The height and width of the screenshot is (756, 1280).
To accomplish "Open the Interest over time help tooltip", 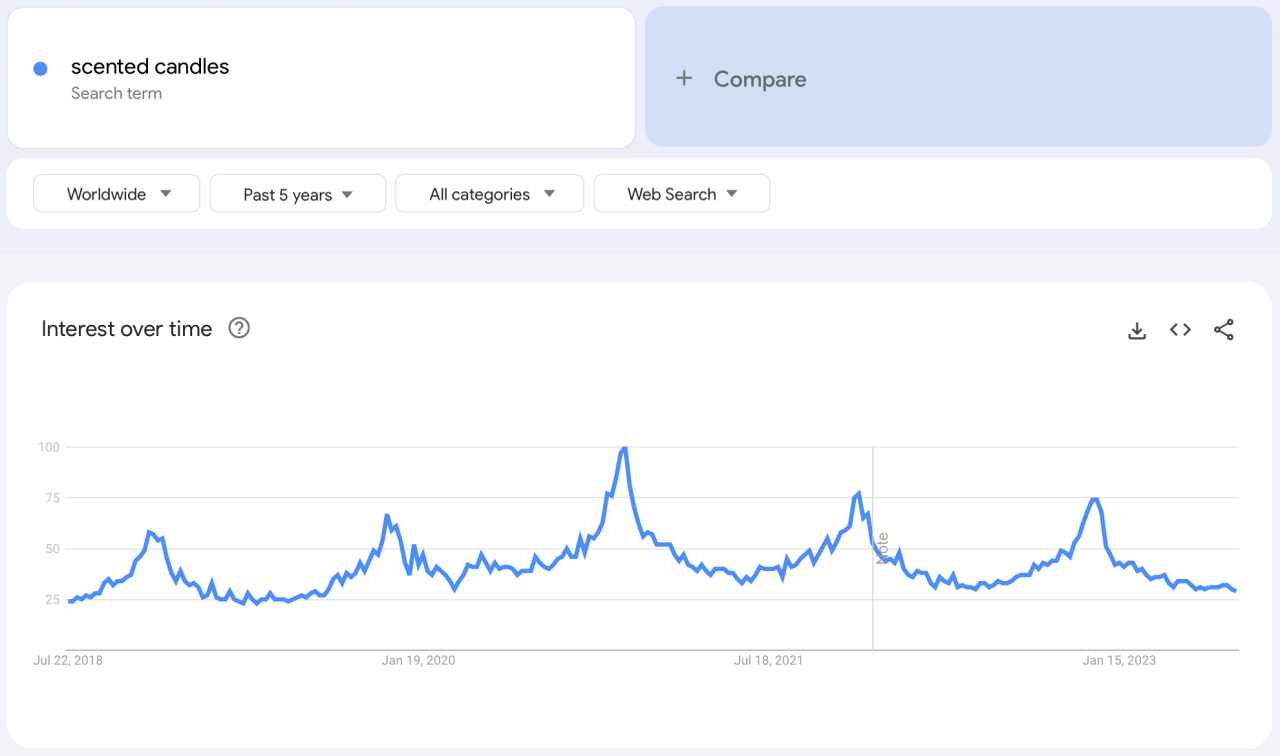I will pyautogui.click(x=238, y=328).
